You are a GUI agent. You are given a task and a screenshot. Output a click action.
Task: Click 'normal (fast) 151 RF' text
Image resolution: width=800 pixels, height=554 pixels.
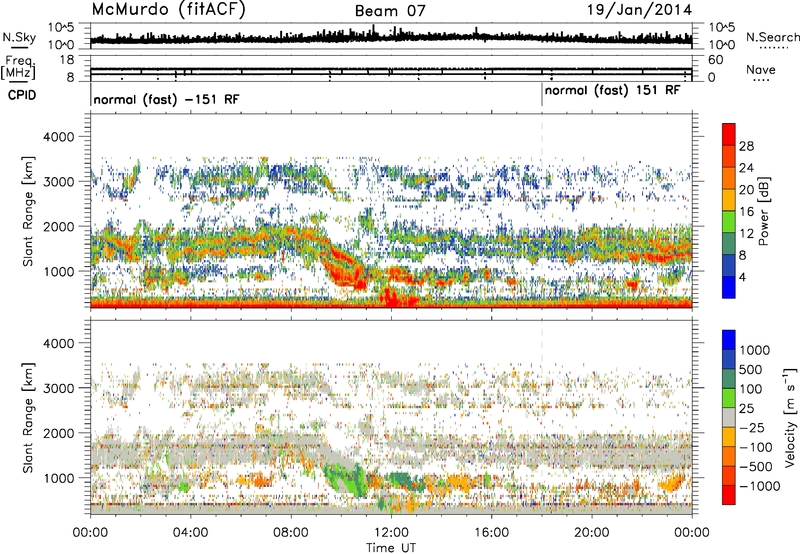(612, 91)
